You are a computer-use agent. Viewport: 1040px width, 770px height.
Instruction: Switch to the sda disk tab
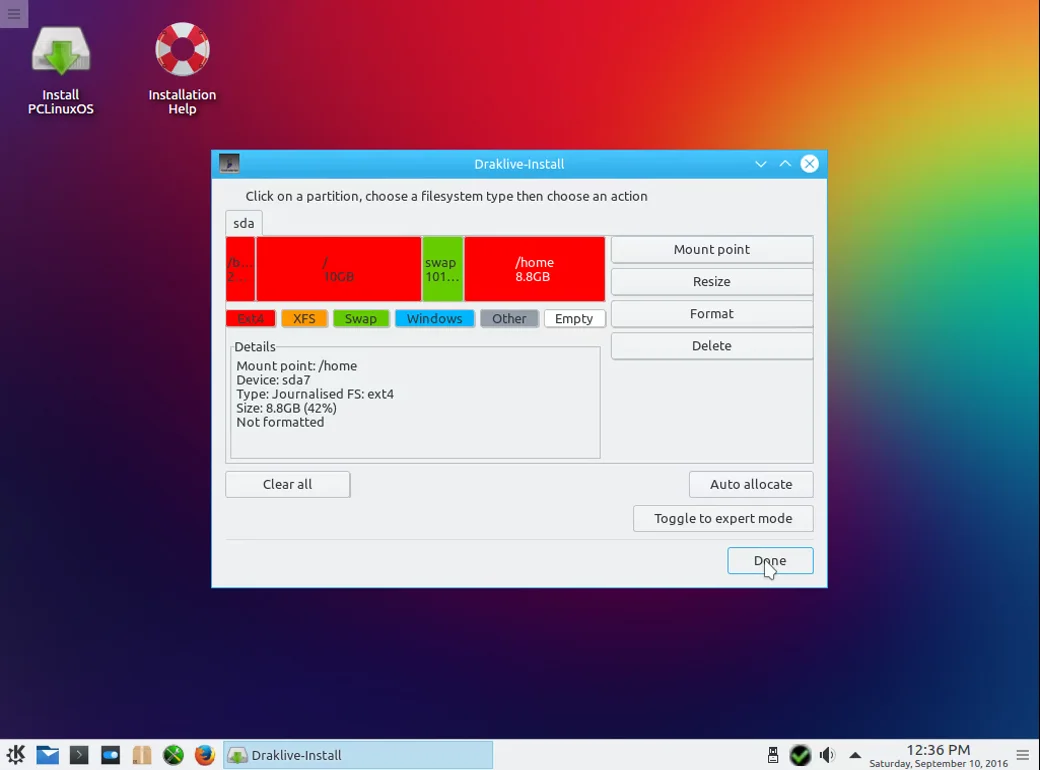pos(243,224)
